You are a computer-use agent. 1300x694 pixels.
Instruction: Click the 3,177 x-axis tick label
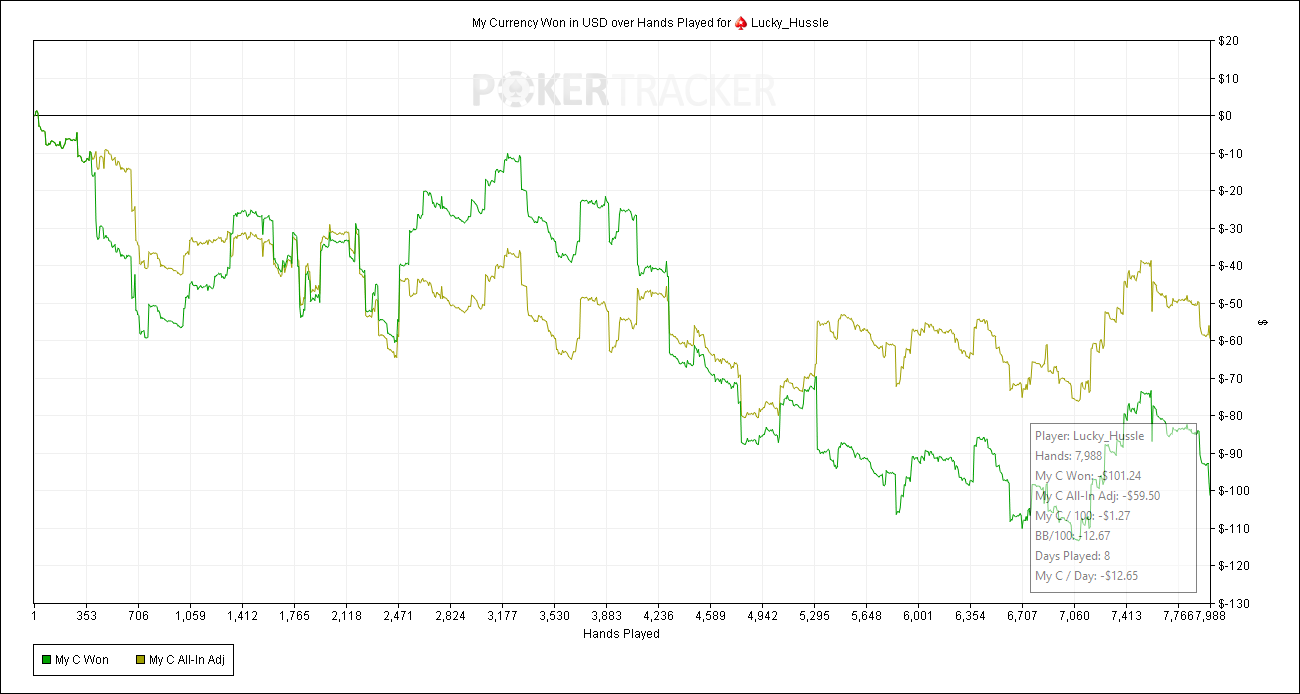tap(502, 617)
